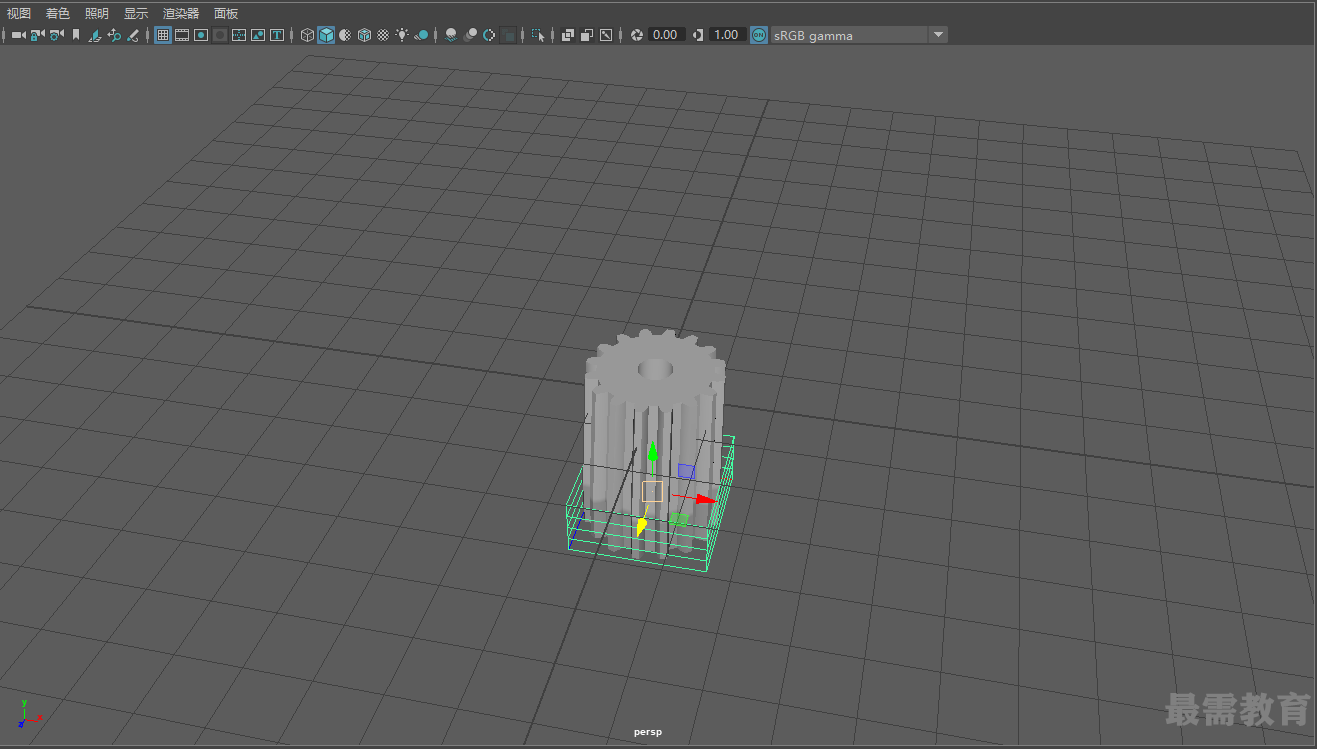Click X-Ray Active Components icon
Screen dimensions: 1317x749
(x=586, y=35)
